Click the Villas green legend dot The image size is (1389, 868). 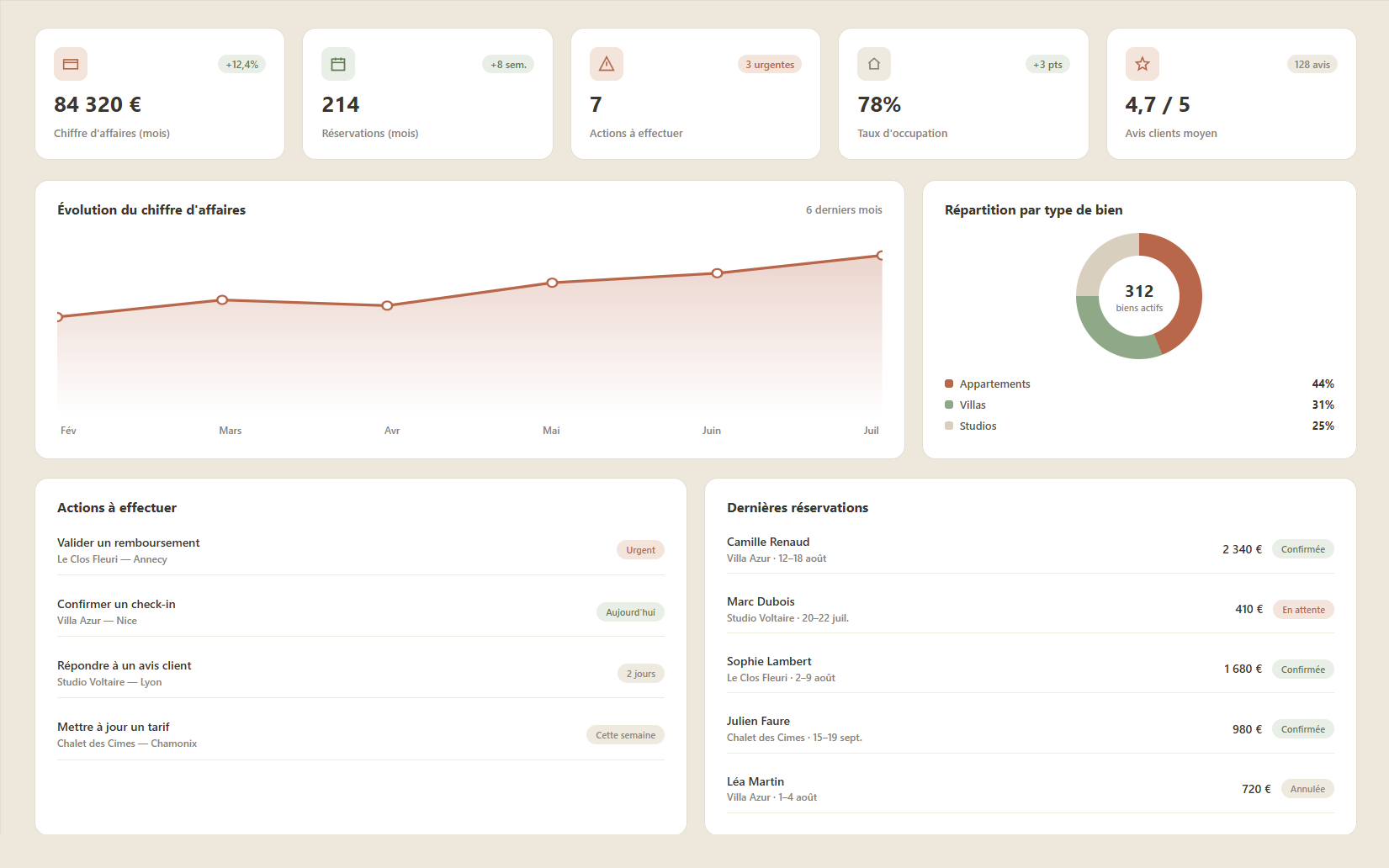click(949, 405)
